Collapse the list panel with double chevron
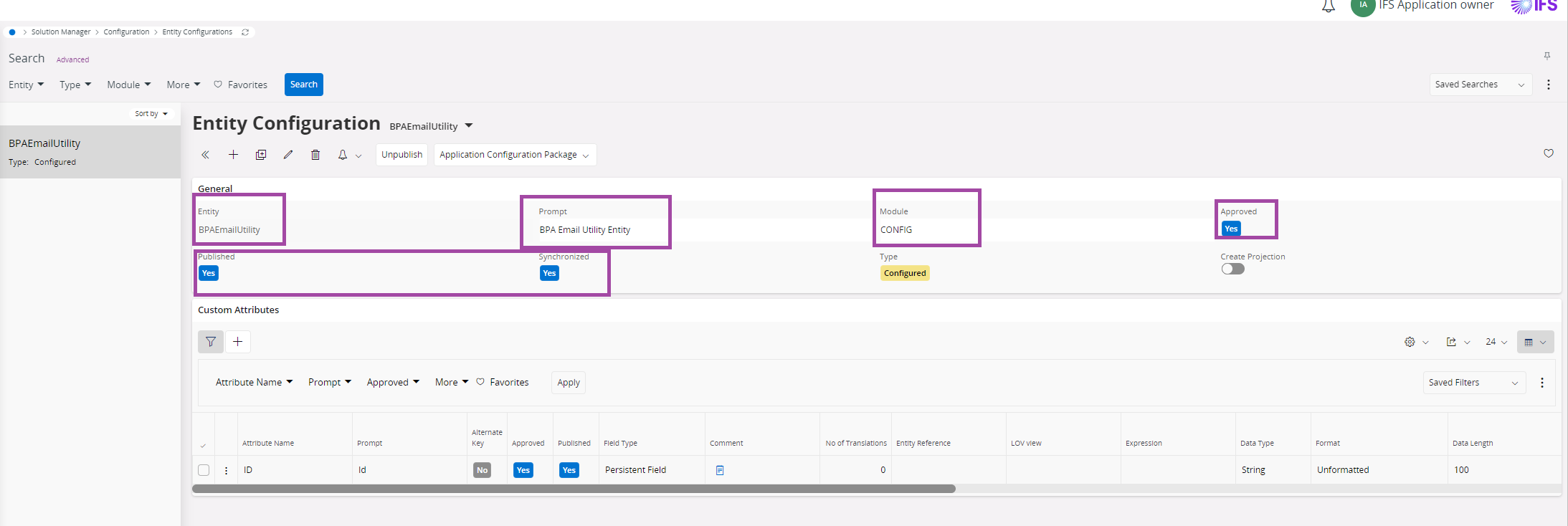 pos(206,155)
